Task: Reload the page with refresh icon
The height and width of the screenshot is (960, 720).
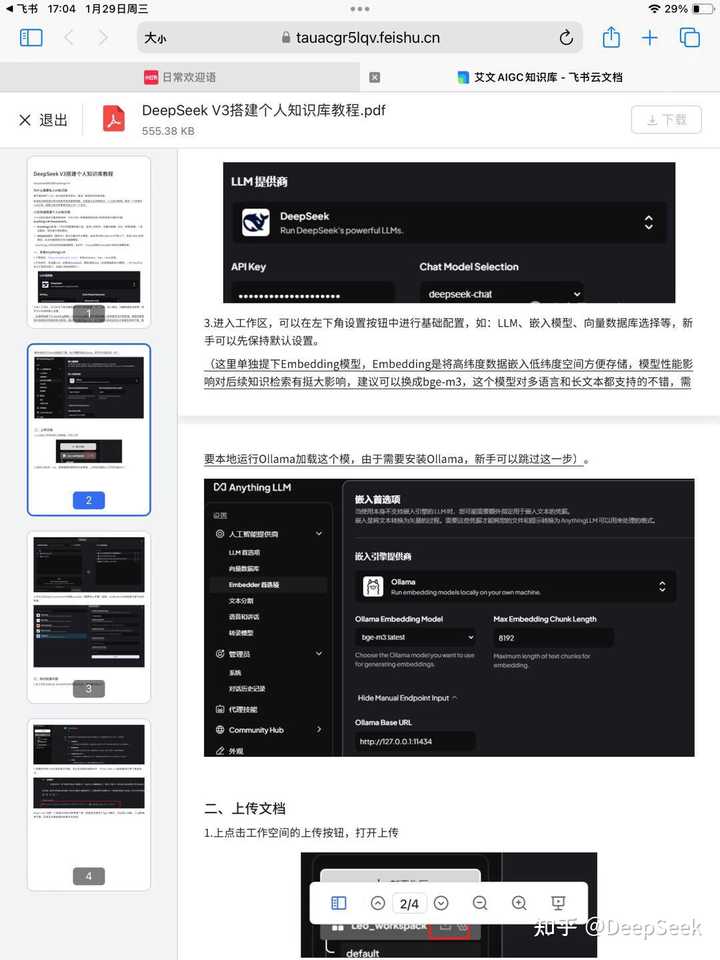Action: pyautogui.click(x=566, y=38)
